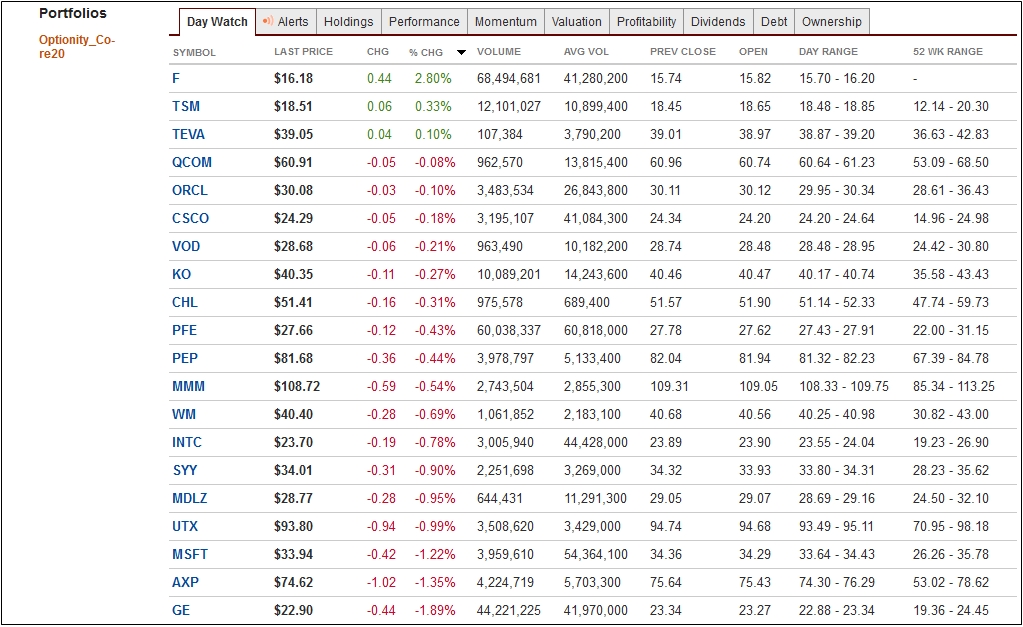Click the 54,364,100 average volume cell
Screen dimensions: 1023x627
tap(596, 555)
